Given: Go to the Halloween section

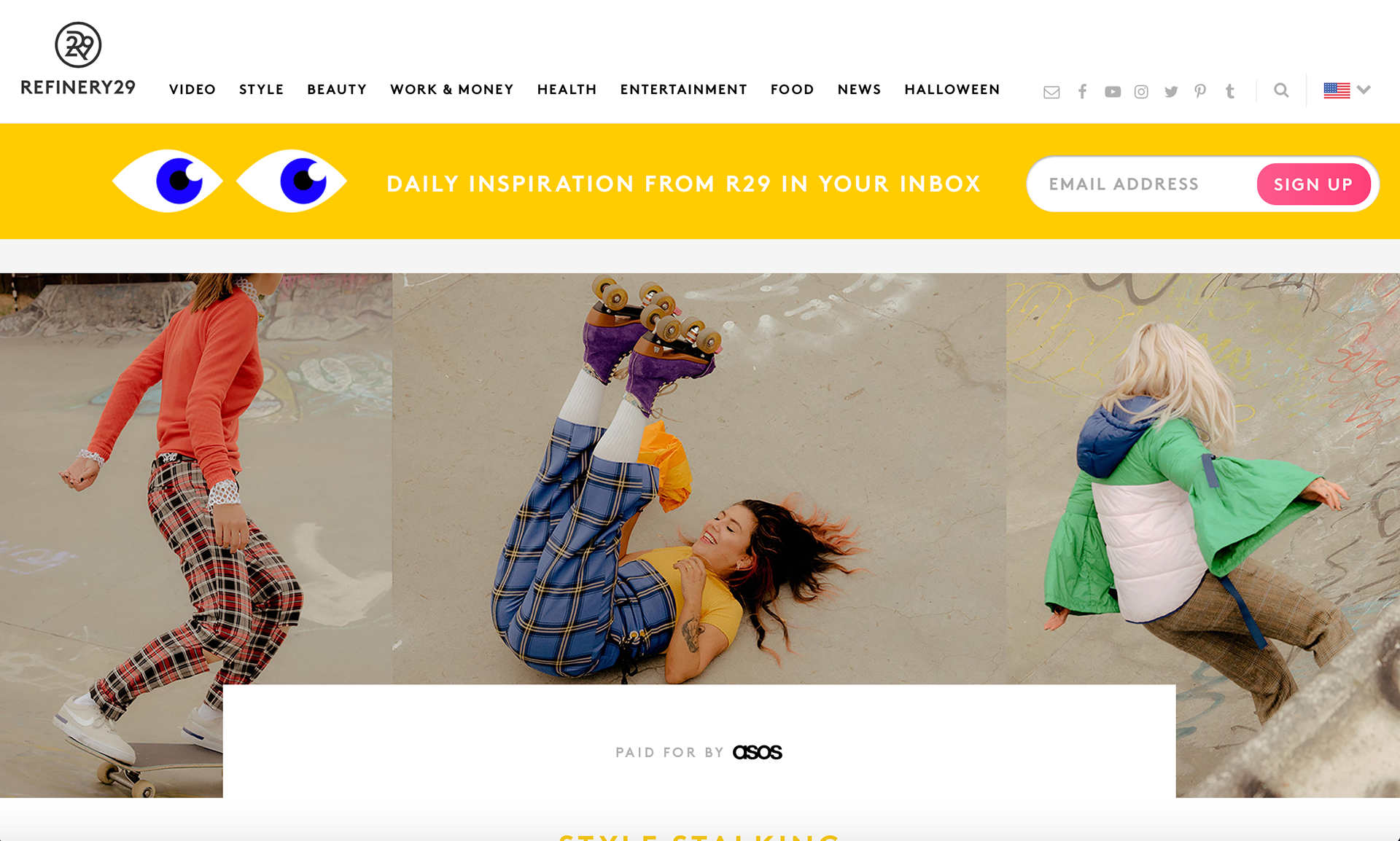Looking at the screenshot, I should 952,90.
